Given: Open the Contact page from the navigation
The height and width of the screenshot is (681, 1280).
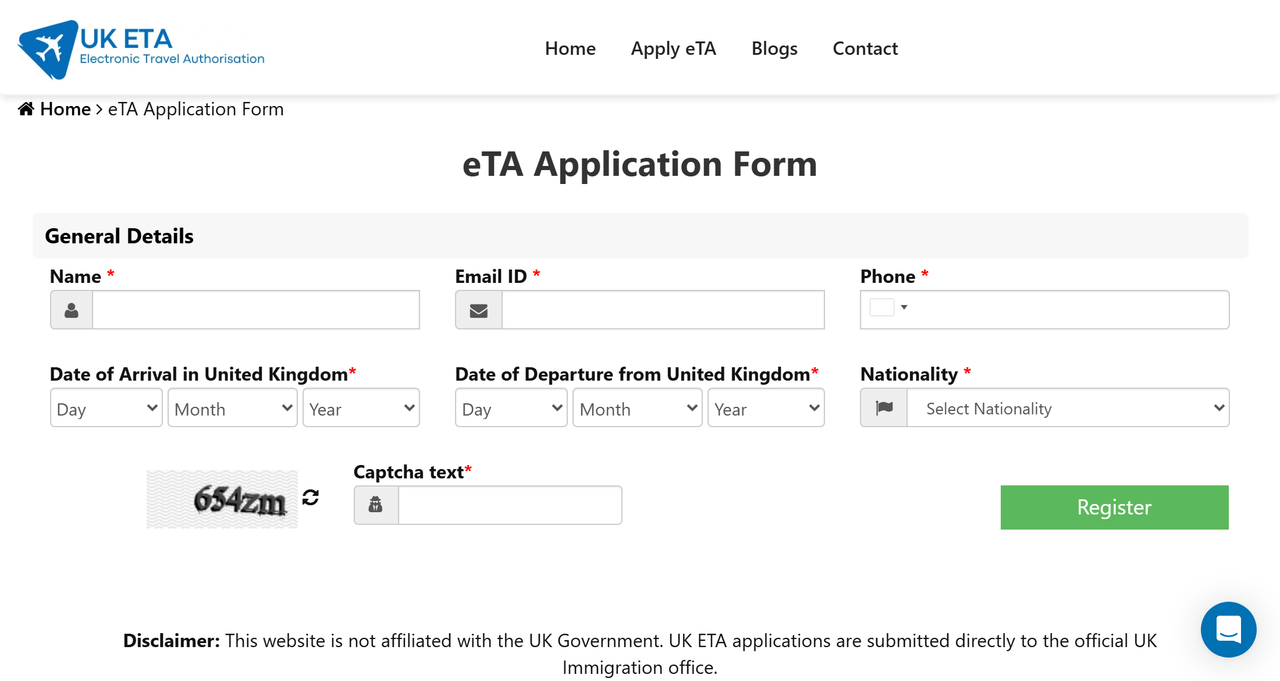Looking at the screenshot, I should [x=865, y=48].
